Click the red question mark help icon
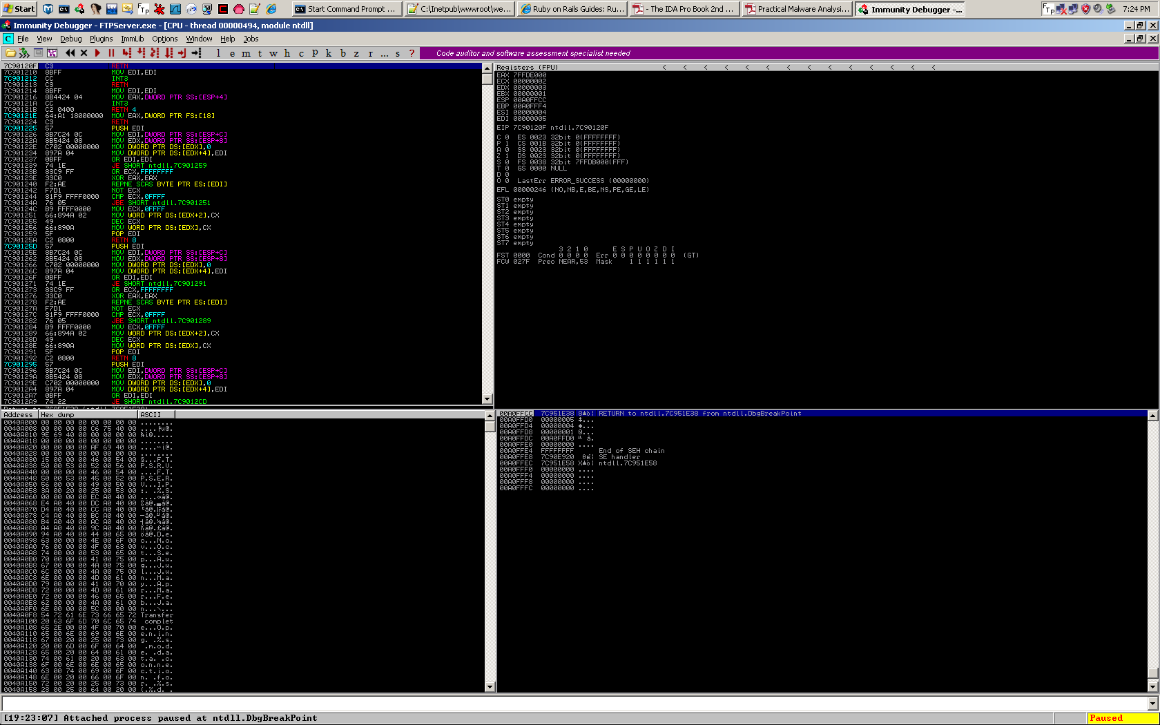Screen dimensions: 1160x725 [411, 53]
